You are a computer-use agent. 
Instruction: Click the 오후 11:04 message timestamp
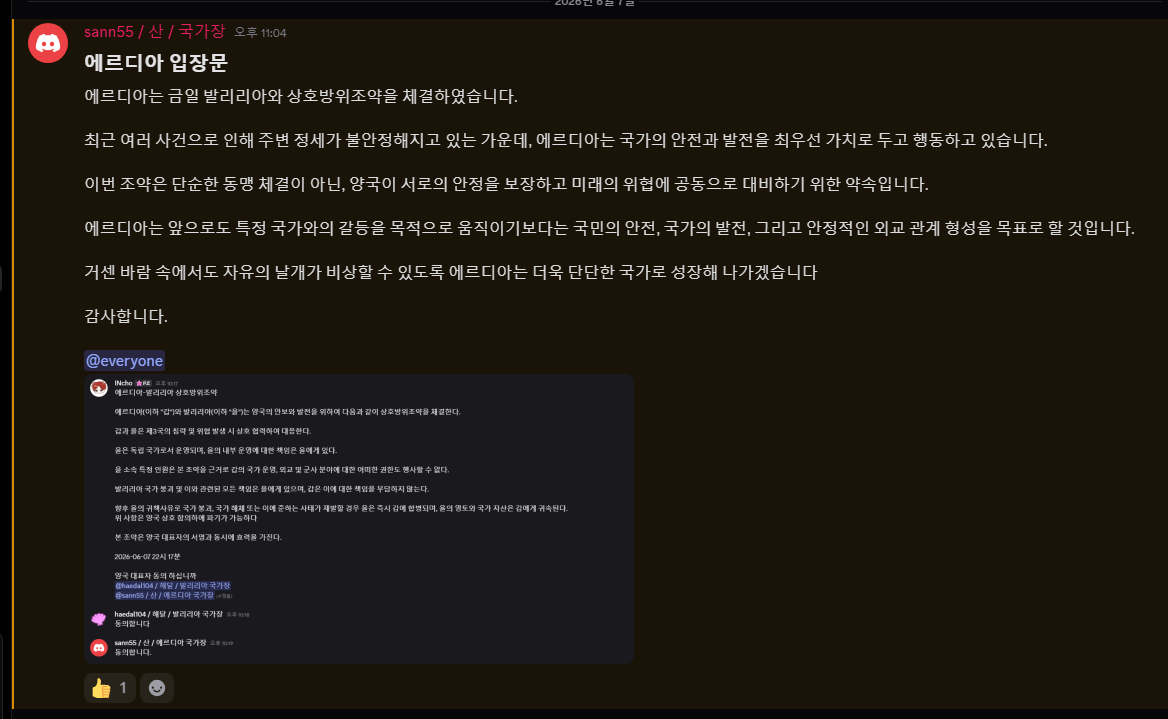(260, 33)
